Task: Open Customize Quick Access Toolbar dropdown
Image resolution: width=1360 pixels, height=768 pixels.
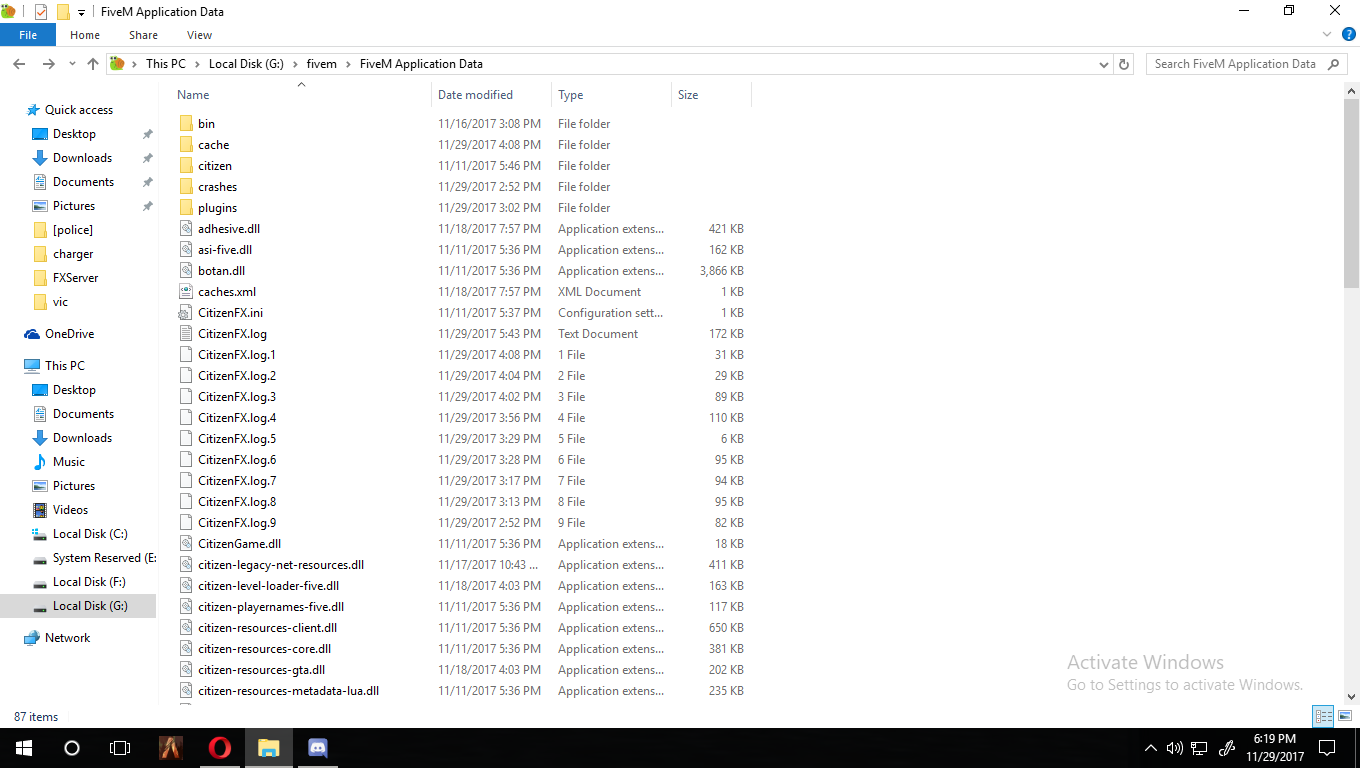Action: pyautogui.click(x=82, y=13)
